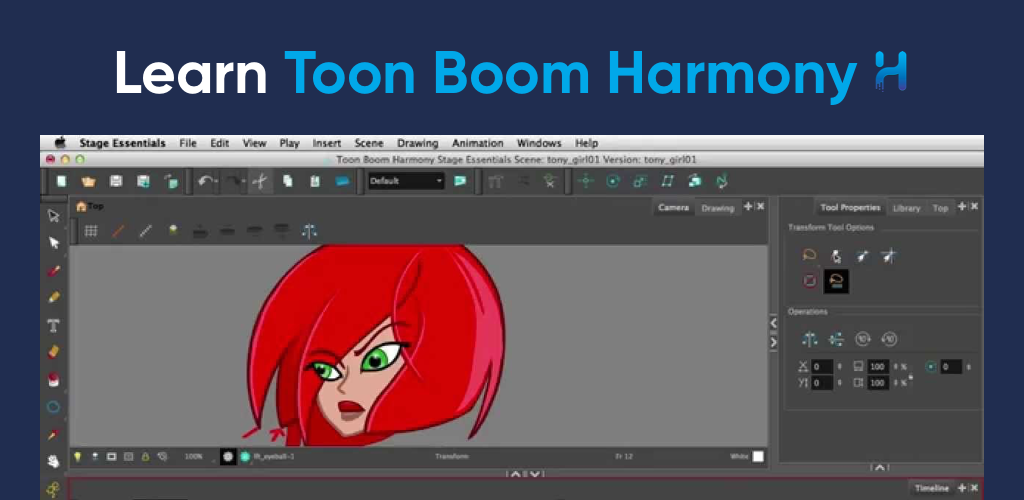Open the Tool Properties tab
1024x500 pixels.
click(x=850, y=208)
